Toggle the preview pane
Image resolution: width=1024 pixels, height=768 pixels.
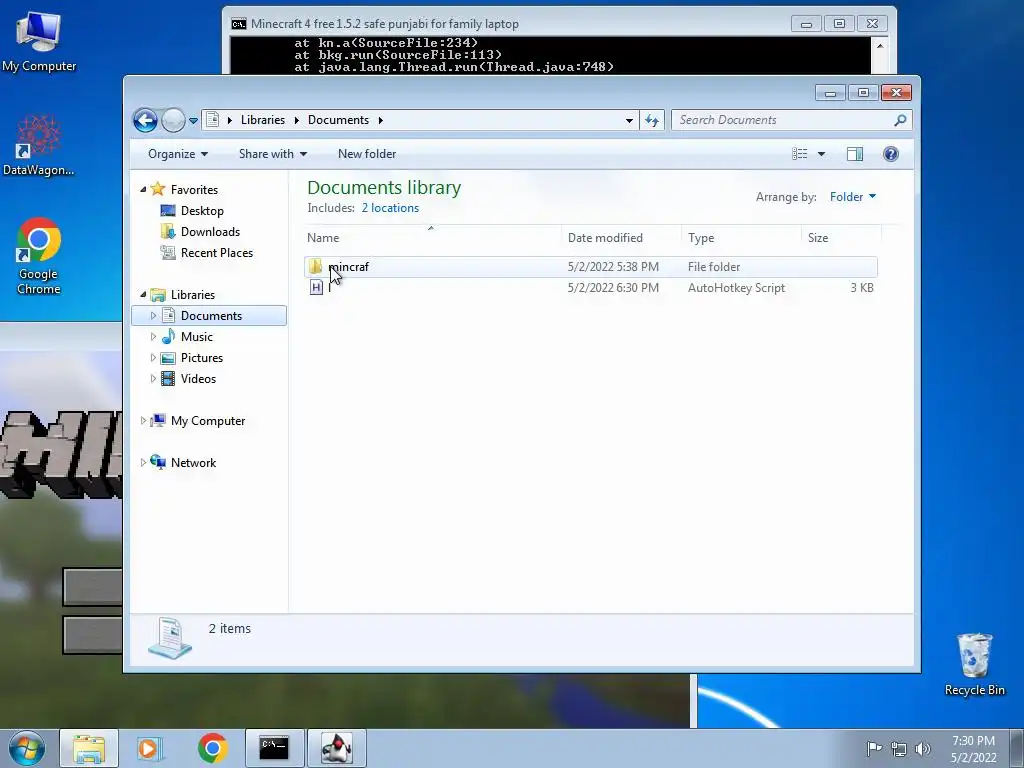pos(855,154)
